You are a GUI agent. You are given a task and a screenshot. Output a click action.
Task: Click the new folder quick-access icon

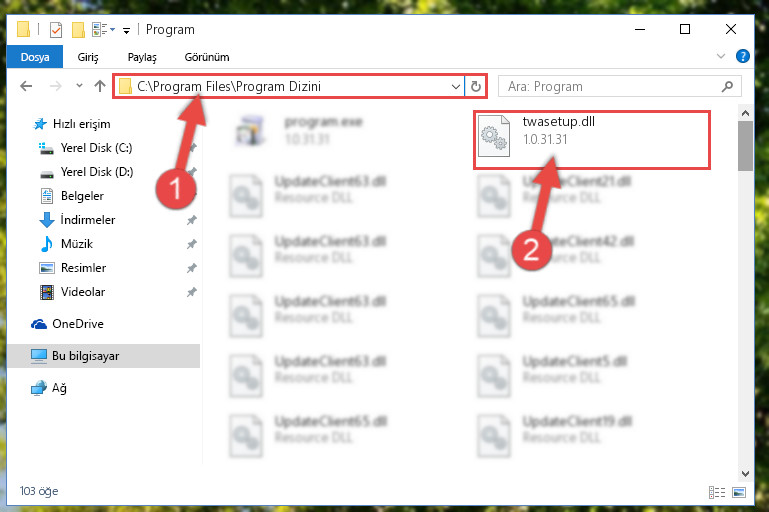click(x=78, y=30)
